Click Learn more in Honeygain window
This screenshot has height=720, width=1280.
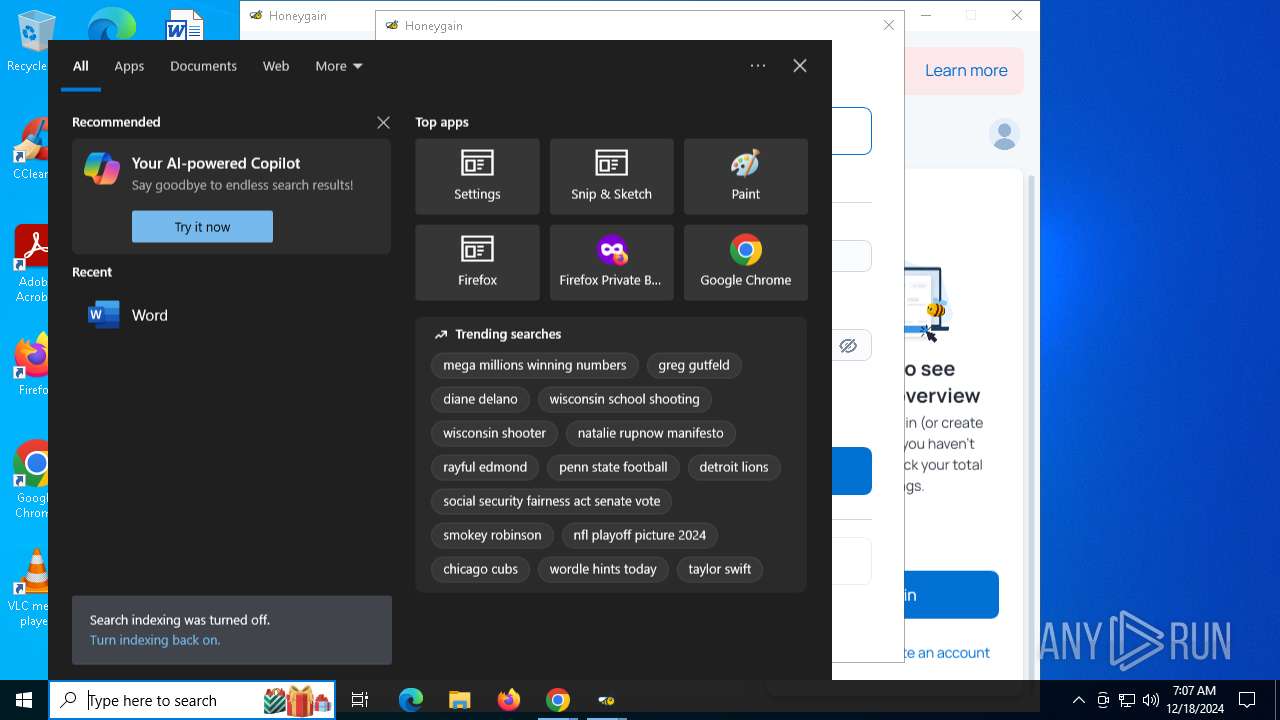(966, 70)
